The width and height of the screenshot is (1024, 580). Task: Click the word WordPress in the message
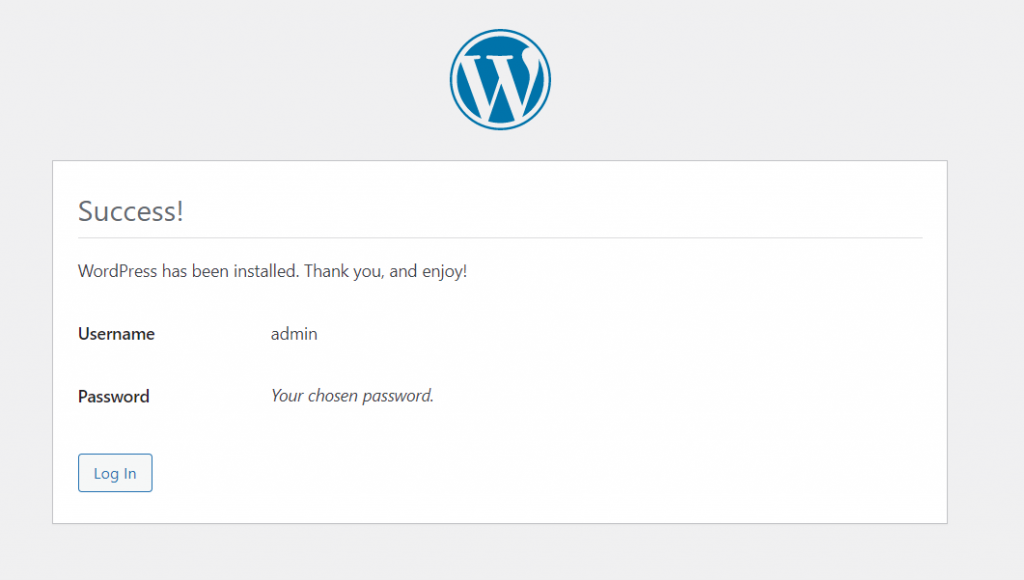click(x=118, y=271)
